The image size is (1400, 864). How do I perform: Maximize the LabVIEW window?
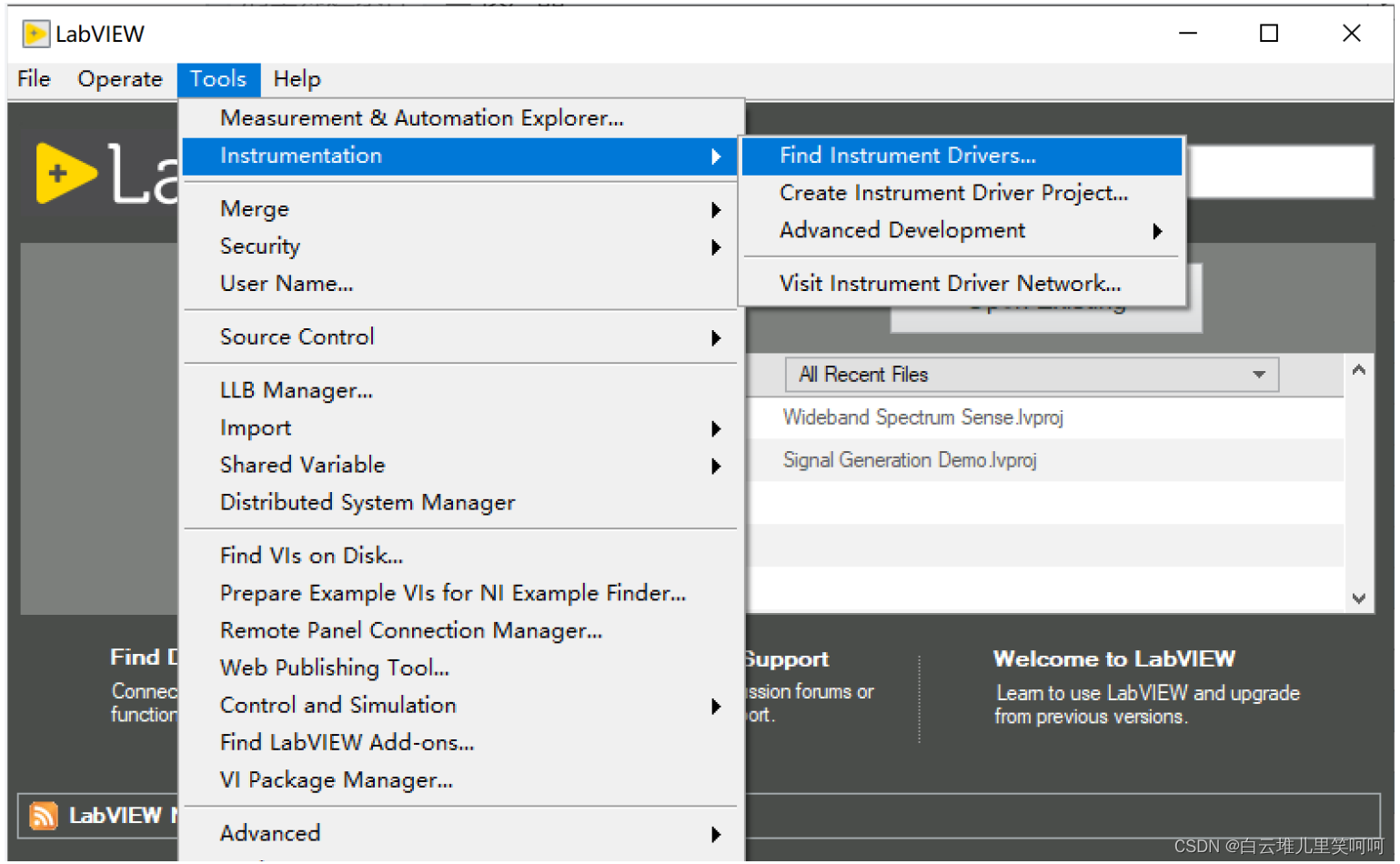[x=1269, y=34]
